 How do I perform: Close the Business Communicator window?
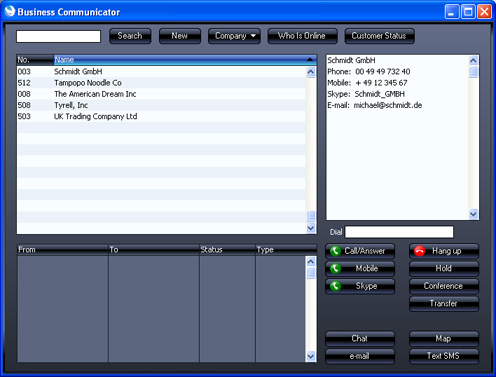tap(484, 12)
